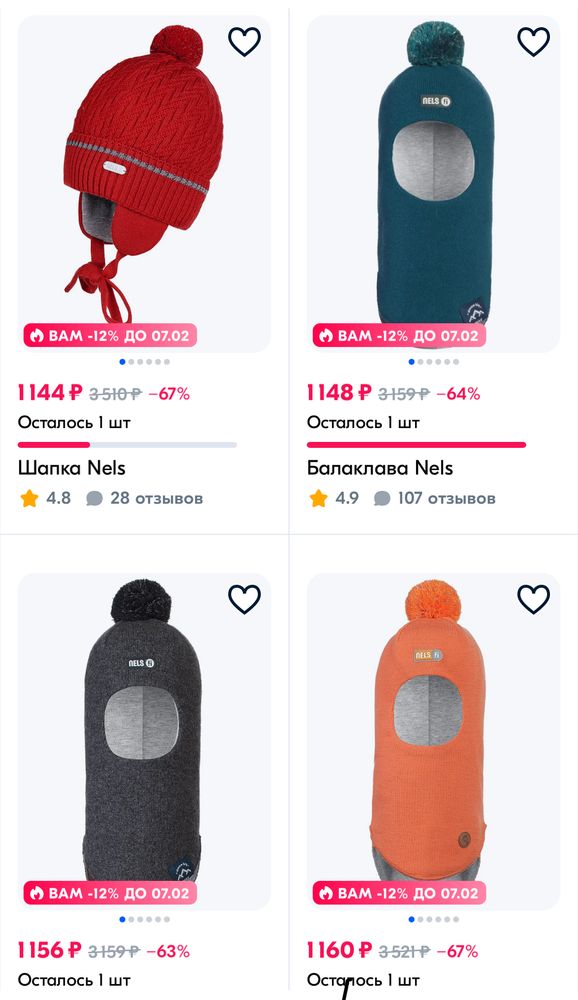Click the star icon showing 4.9 rating
Screen dimensions: 578x1000
point(317,497)
